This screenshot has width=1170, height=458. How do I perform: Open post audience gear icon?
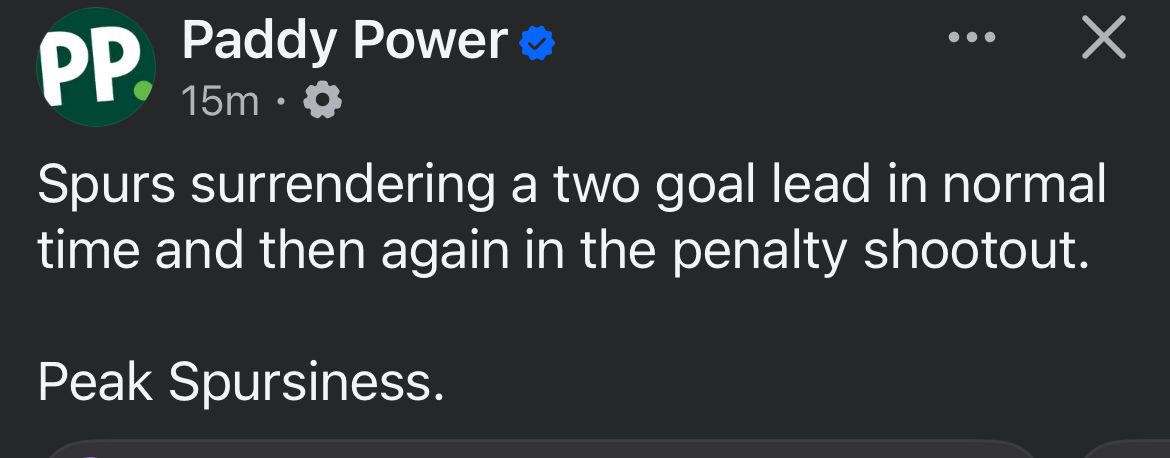click(322, 101)
